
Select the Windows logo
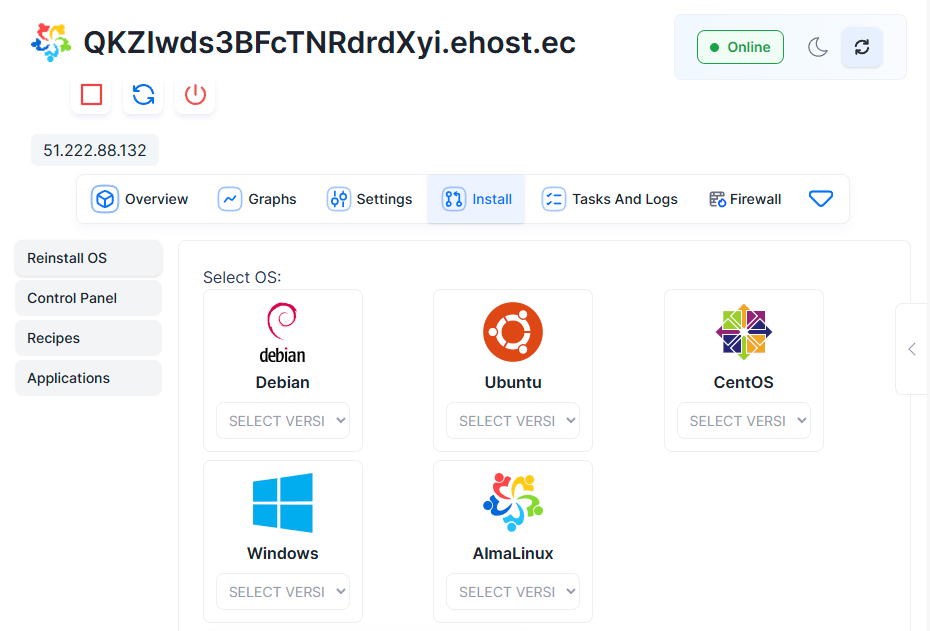click(283, 503)
